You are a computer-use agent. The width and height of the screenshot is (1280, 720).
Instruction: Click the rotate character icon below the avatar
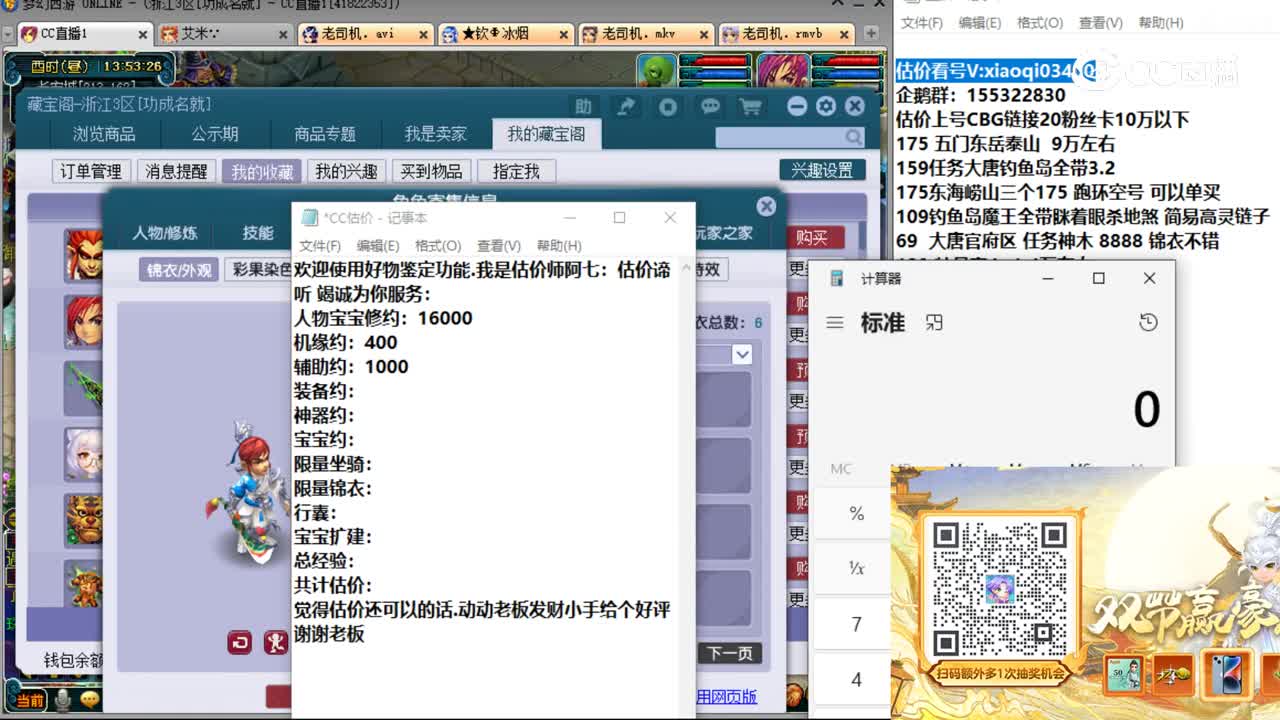240,642
